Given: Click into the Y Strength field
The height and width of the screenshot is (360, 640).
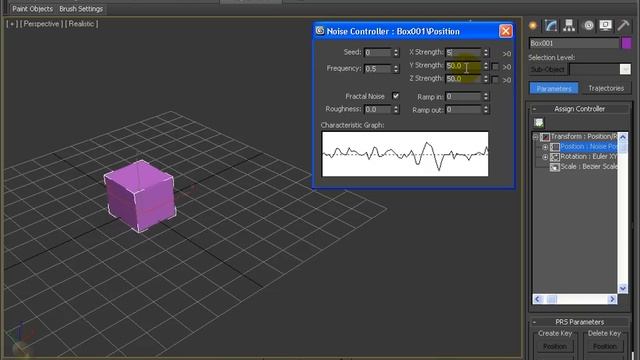Looking at the screenshot, I should pyautogui.click(x=464, y=66).
